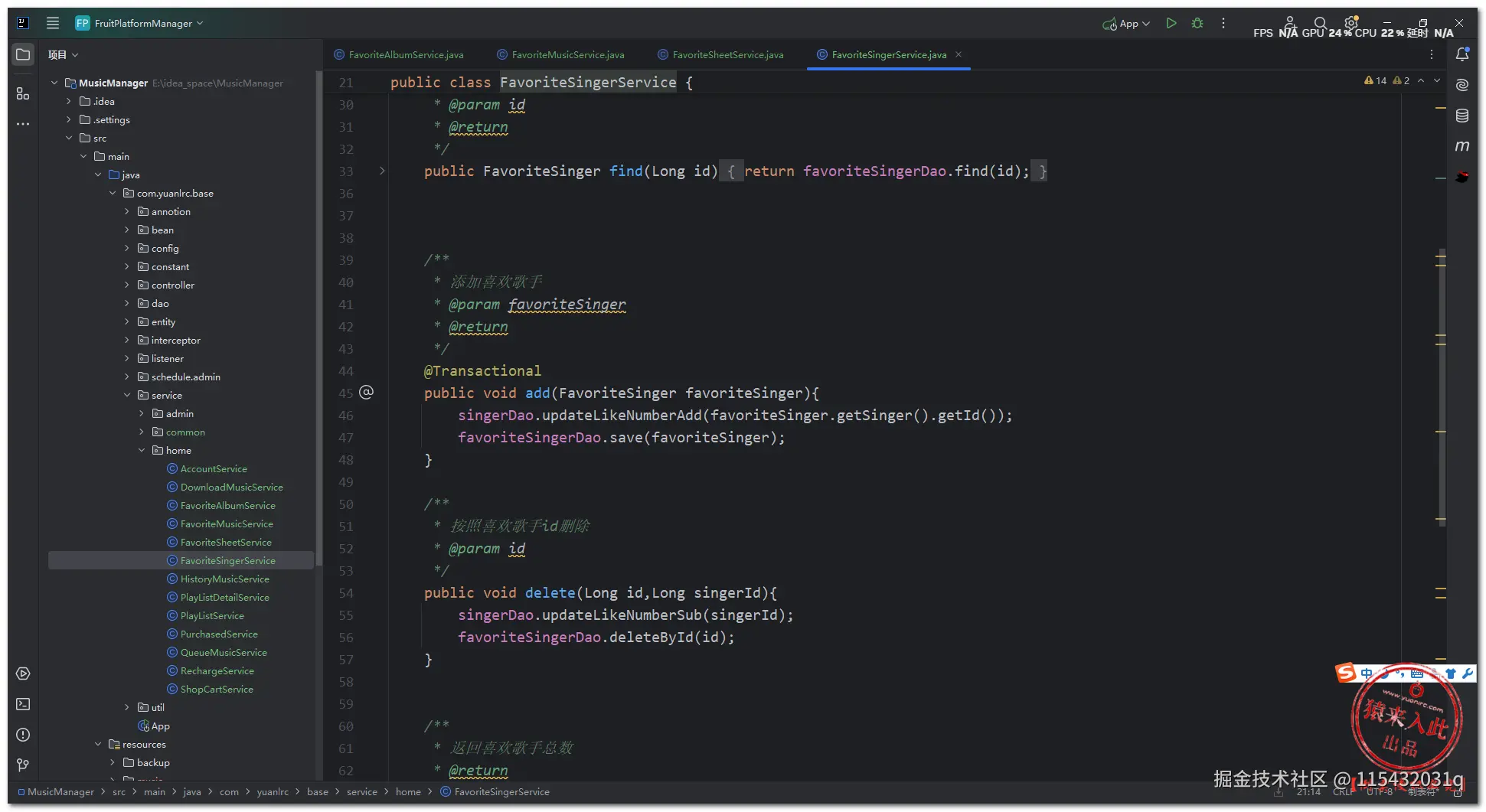This screenshot has height=812, width=1486.
Task: Open the App run configuration dropdown
Action: tap(1126, 24)
